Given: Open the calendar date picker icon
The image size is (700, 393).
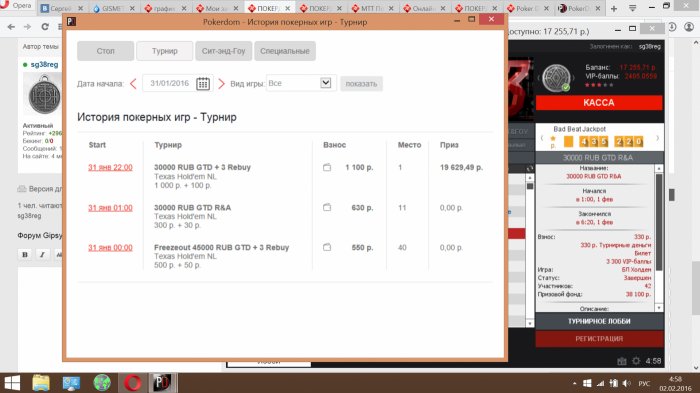Looking at the screenshot, I should [203, 84].
